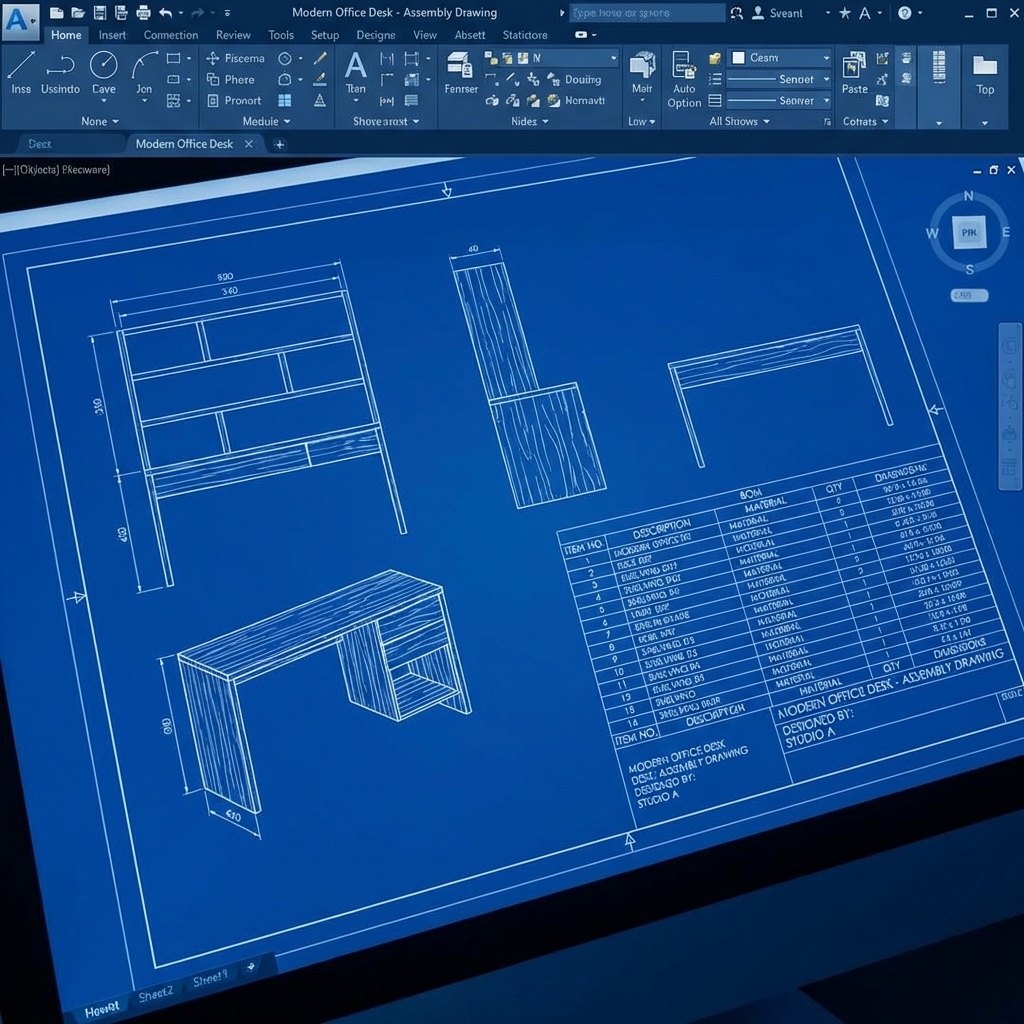1024x1024 pixels.
Task: Choose the Circle drawing tool
Action: [104, 65]
